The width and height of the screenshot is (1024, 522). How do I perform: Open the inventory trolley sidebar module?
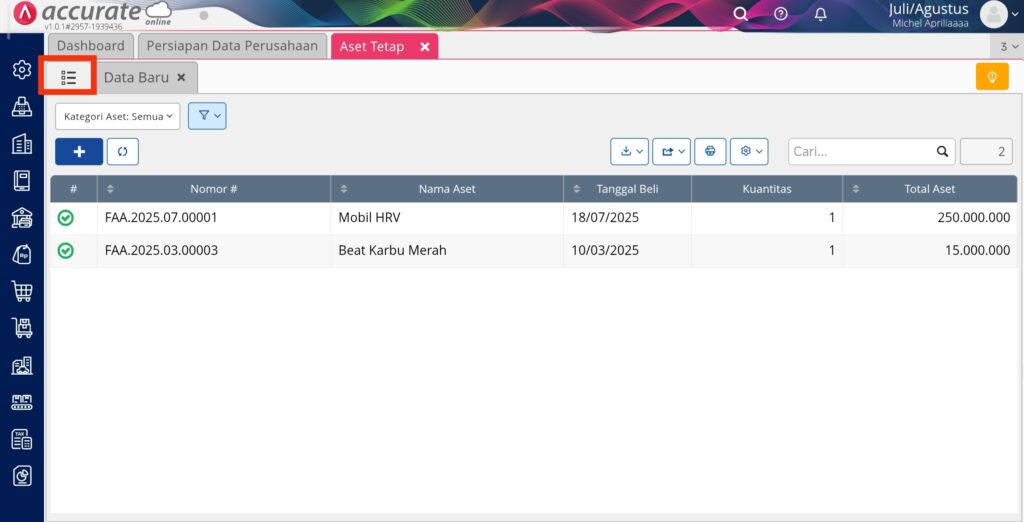(x=22, y=328)
